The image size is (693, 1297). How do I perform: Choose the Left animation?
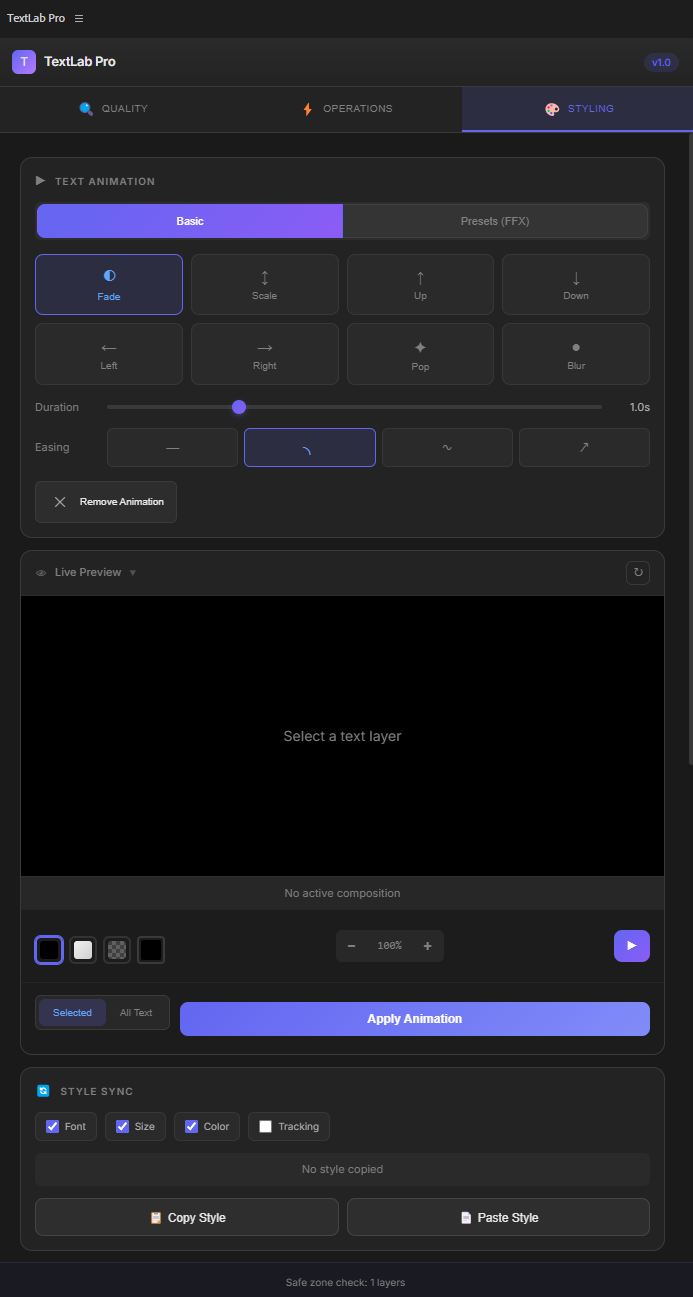coord(109,354)
